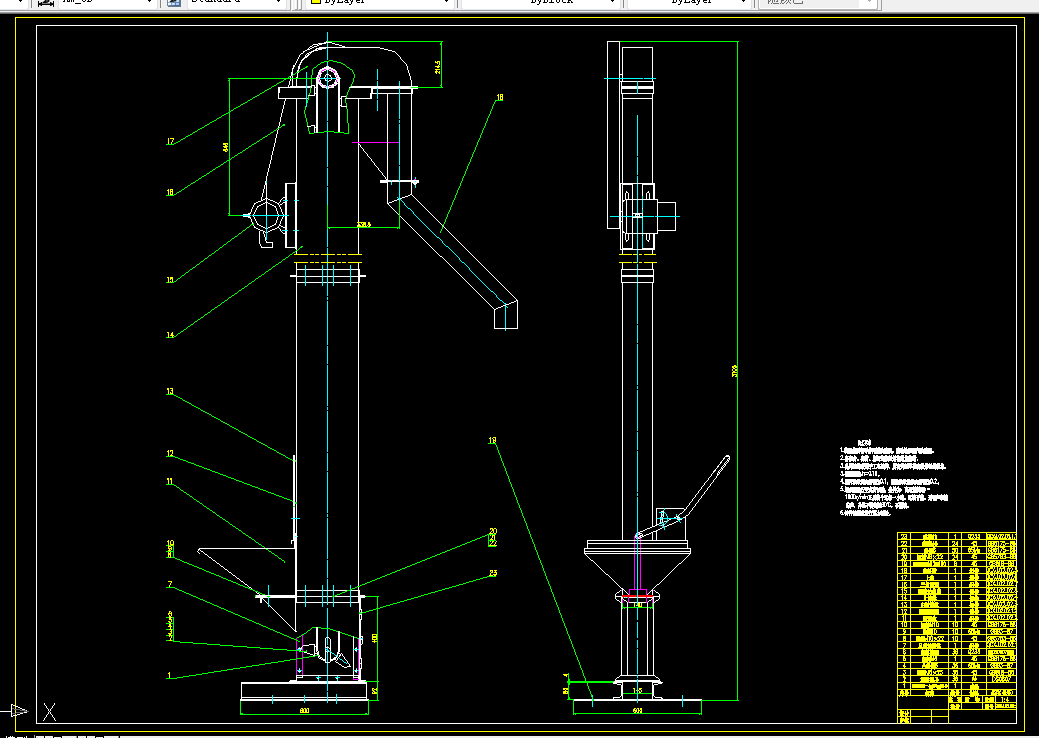Select callout number 13 label
Viewport: 1039px width, 738px height.
tap(170, 392)
